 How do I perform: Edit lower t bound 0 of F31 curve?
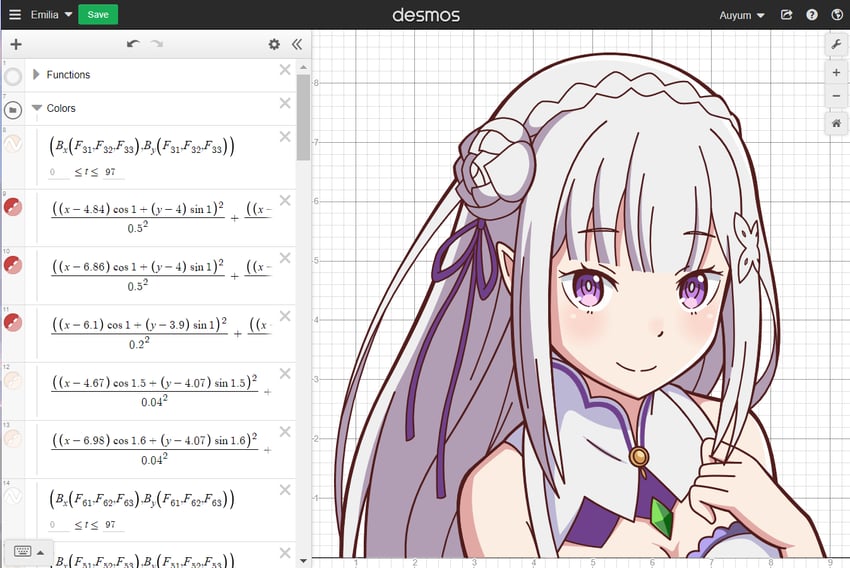59,172
